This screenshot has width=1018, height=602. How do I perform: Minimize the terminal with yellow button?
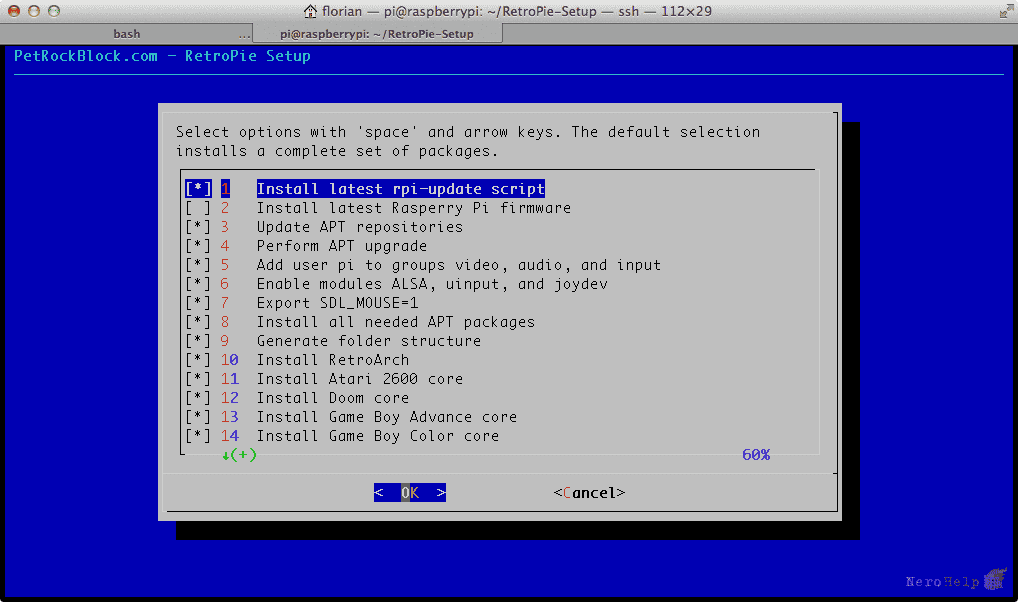coord(34,11)
